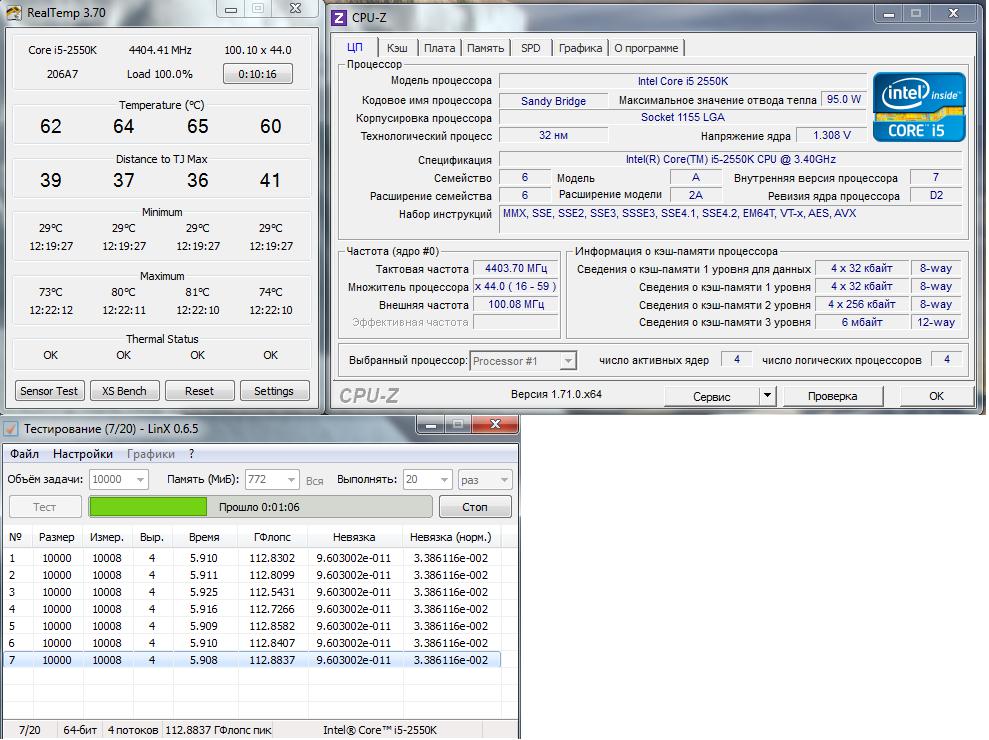Viewport: 989px width, 740px height.
Task: Click the Сервис button in CPU-Z
Action: click(711, 397)
